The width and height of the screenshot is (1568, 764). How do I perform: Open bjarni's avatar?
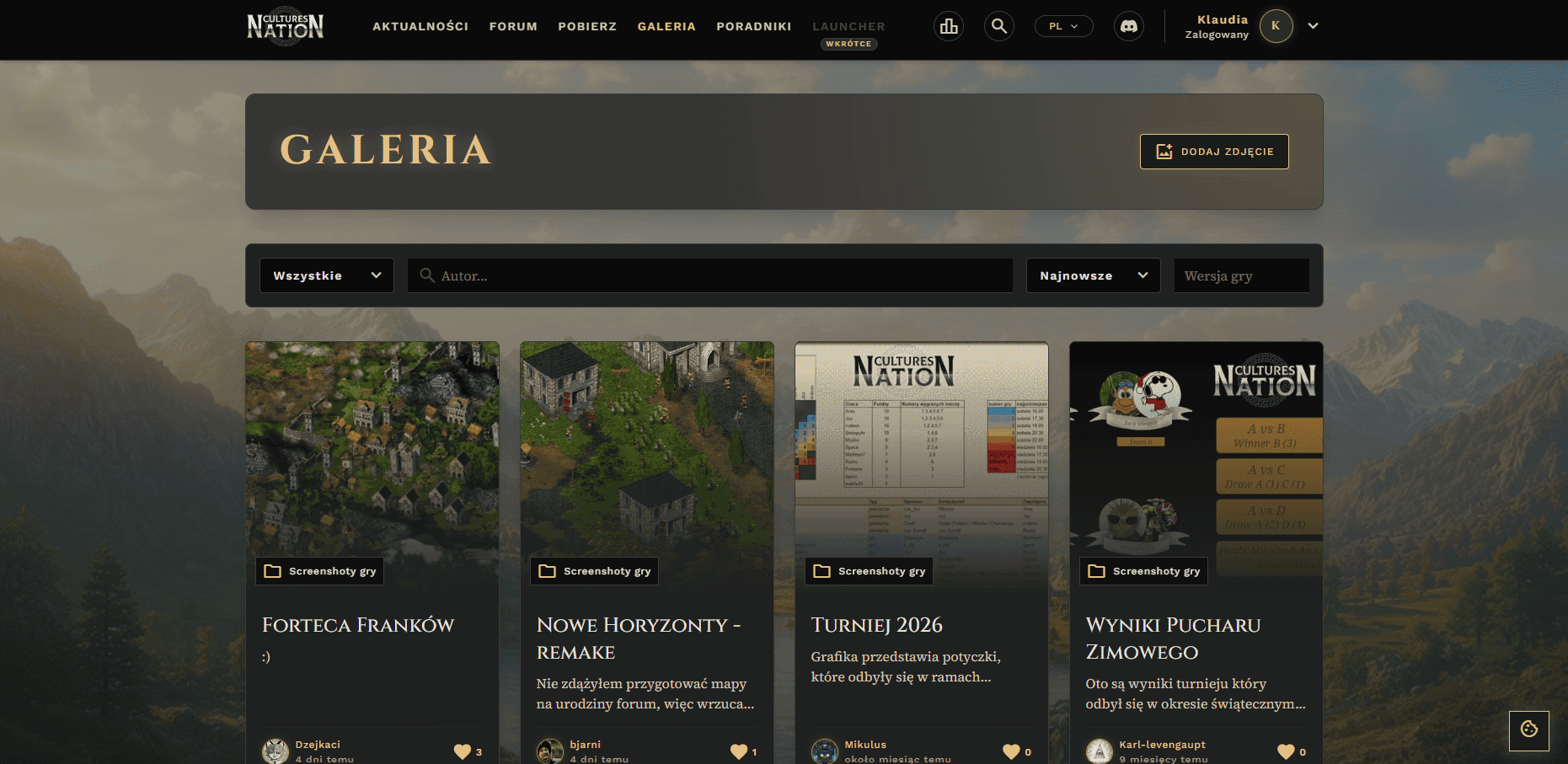(x=550, y=751)
